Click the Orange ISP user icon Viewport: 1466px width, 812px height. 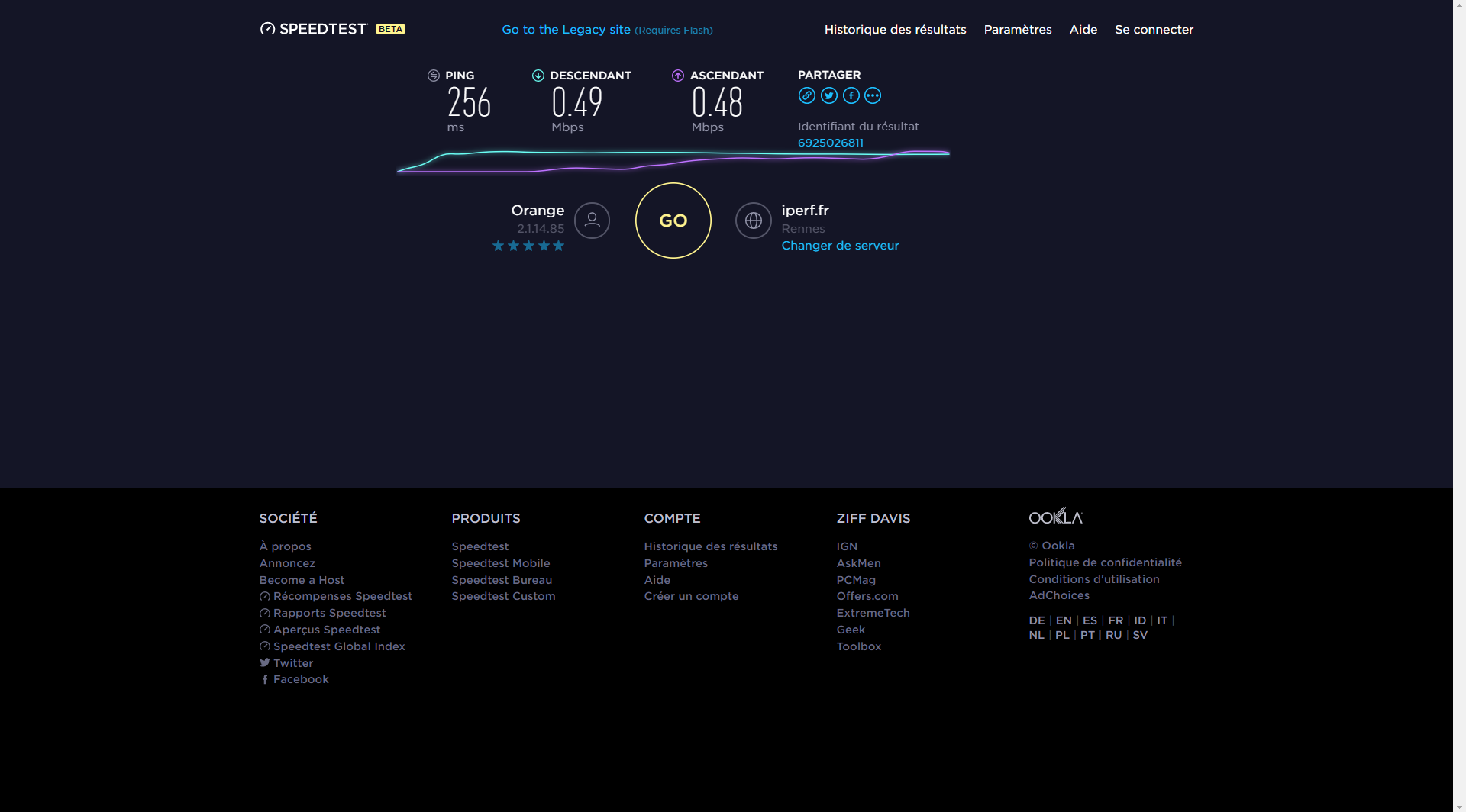(592, 221)
